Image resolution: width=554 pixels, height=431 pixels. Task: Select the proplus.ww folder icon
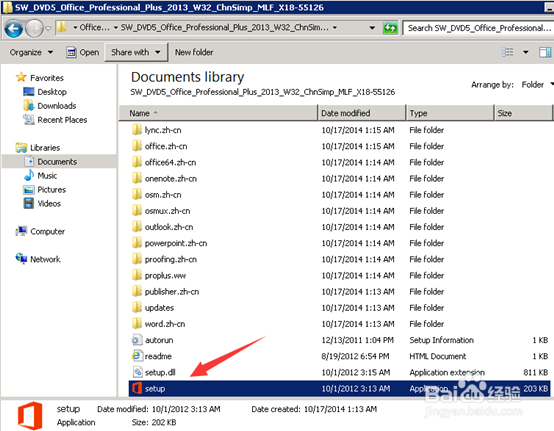tap(137, 275)
